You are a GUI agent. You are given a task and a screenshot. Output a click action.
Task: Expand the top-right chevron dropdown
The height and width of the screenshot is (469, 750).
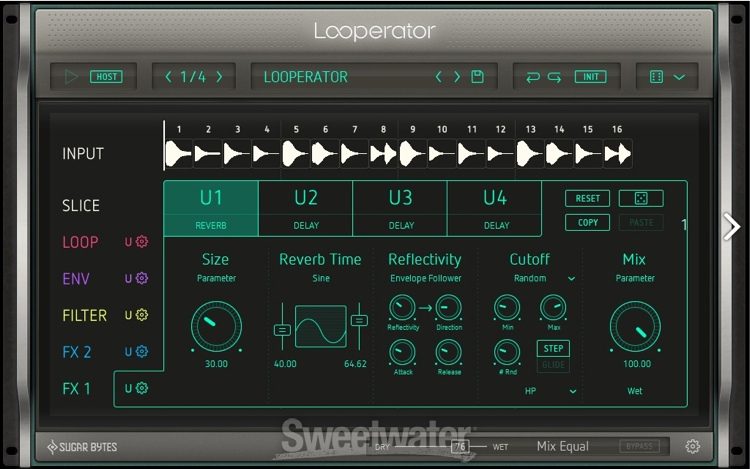(679, 77)
